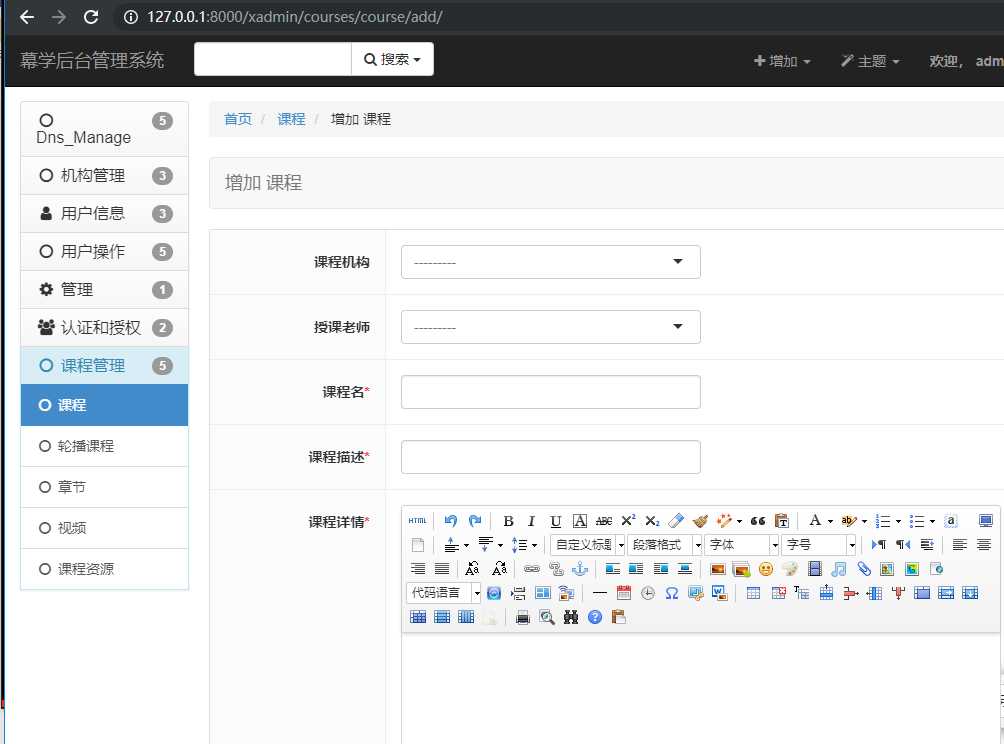The image size is (1004, 744).
Task: Go to 课程资源 page
Action: (x=104, y=569)
